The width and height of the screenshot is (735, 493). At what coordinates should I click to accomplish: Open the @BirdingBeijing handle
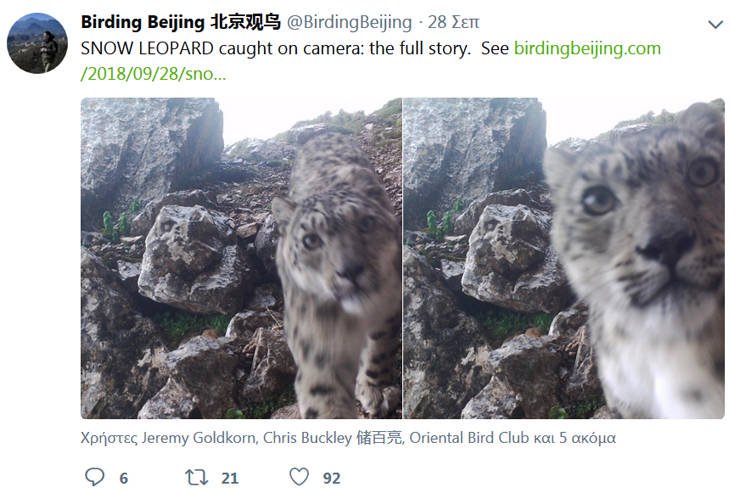pos(349,22)
